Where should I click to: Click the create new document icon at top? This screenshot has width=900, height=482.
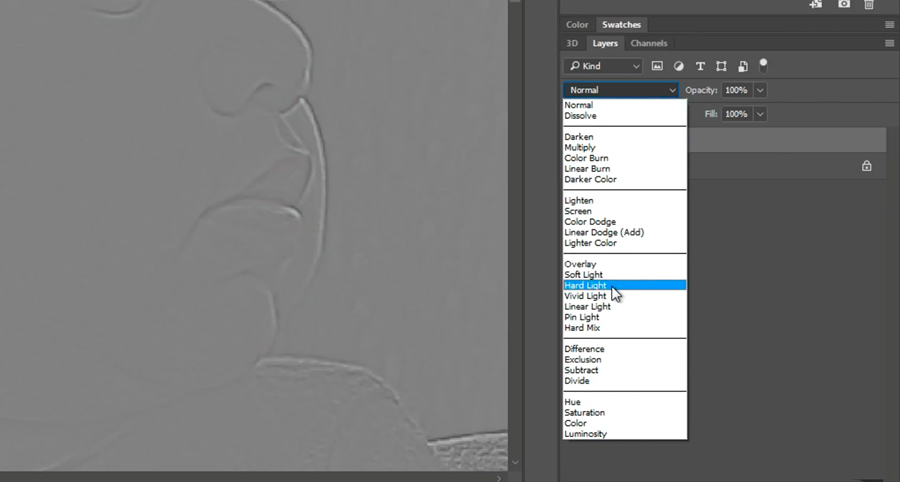(816, 4)
